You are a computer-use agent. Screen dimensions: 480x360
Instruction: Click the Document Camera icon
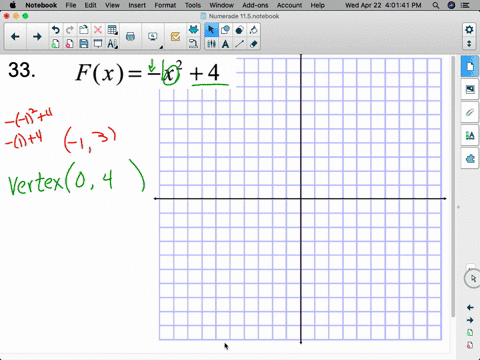pyautogui.click(x=193, y=44)
